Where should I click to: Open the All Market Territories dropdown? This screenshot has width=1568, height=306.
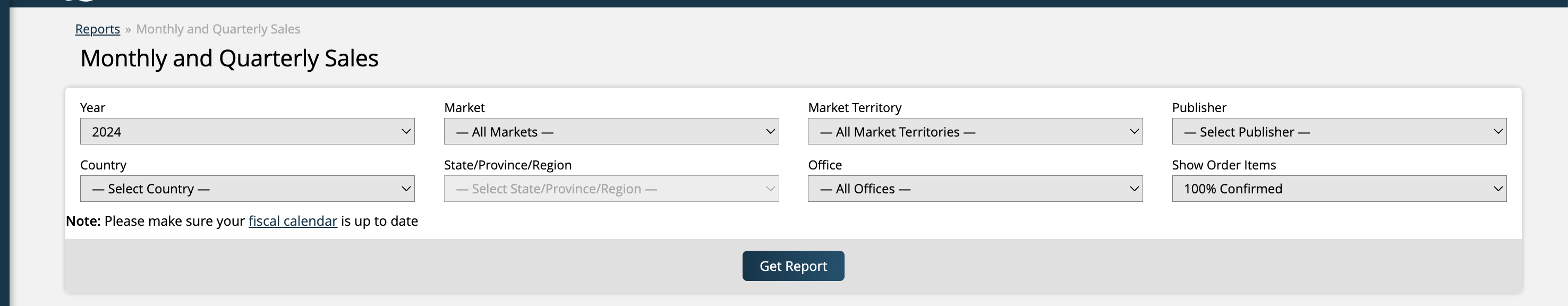click(975, 131)
